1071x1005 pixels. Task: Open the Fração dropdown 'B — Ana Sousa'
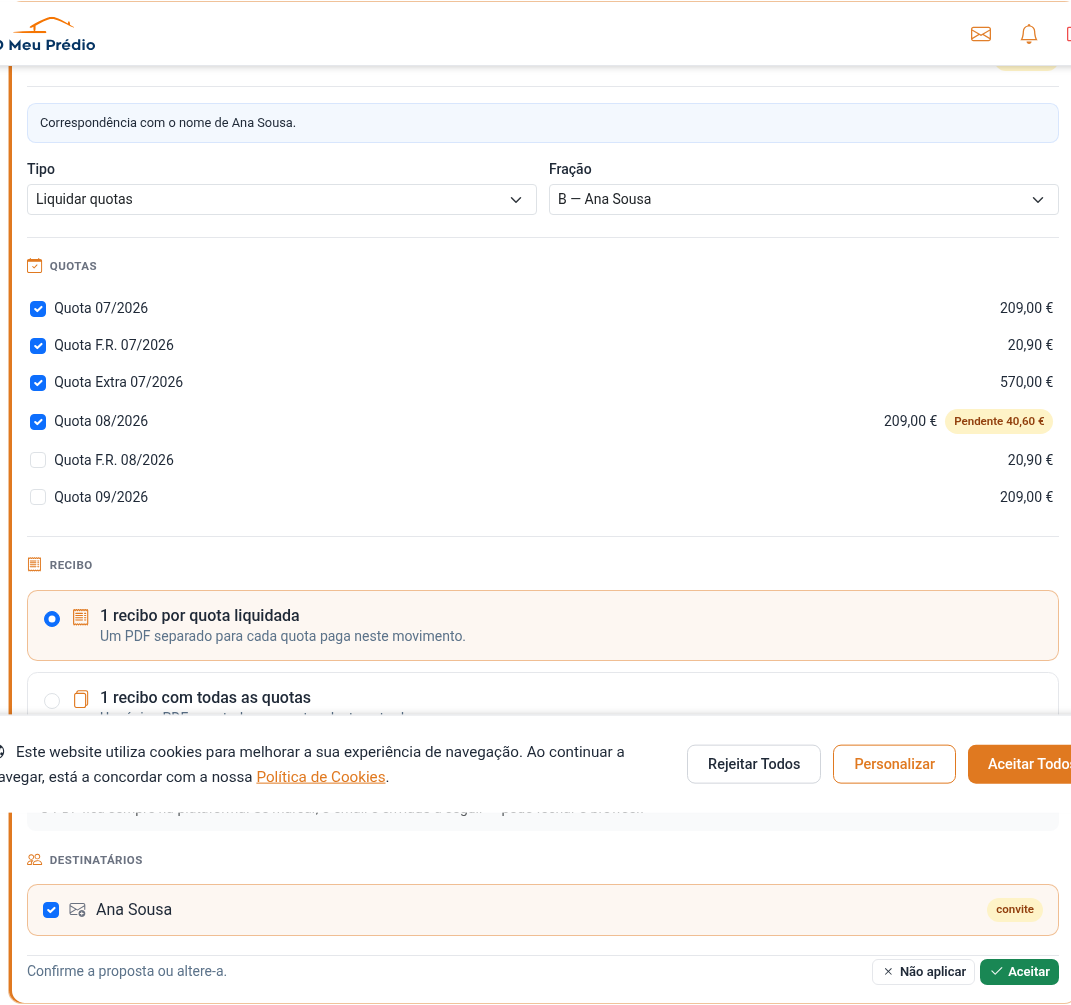pyautogui.click(x=803, y=199)
